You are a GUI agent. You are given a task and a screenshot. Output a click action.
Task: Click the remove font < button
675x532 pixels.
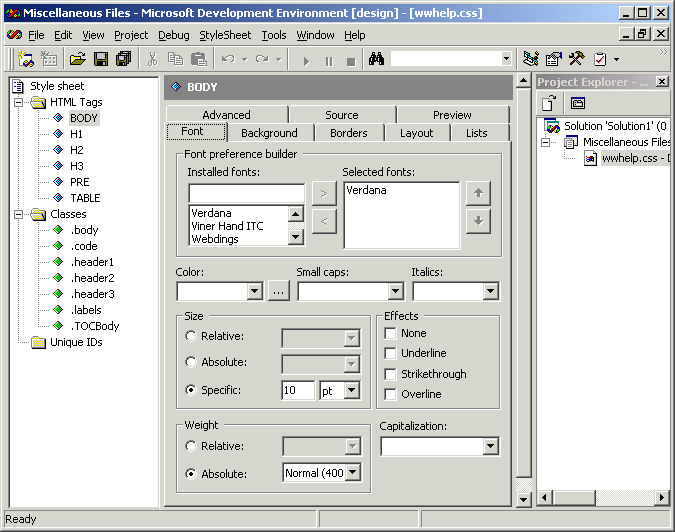(x=324, y=221)
